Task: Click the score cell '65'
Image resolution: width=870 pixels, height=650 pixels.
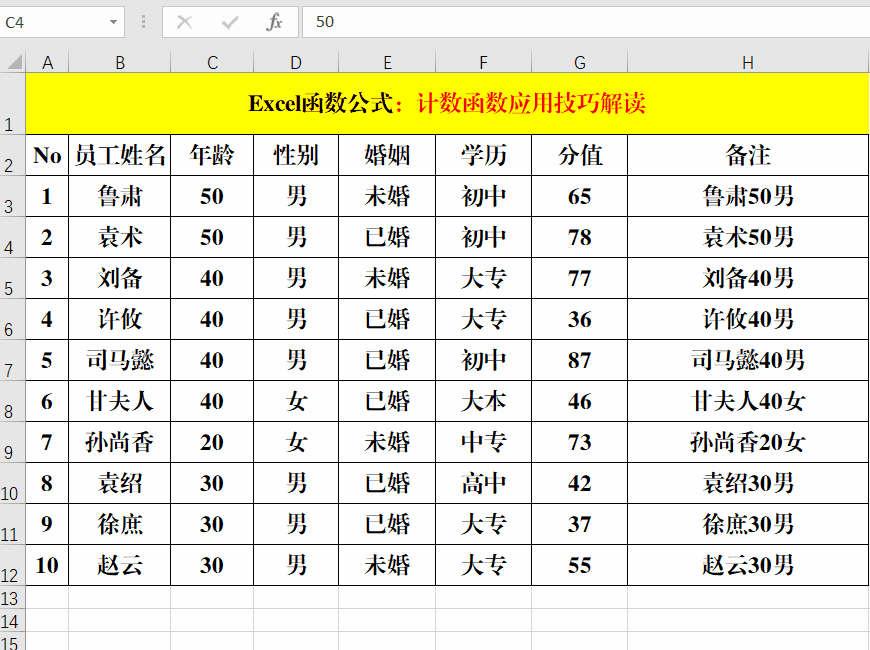Action: [580, 196]
